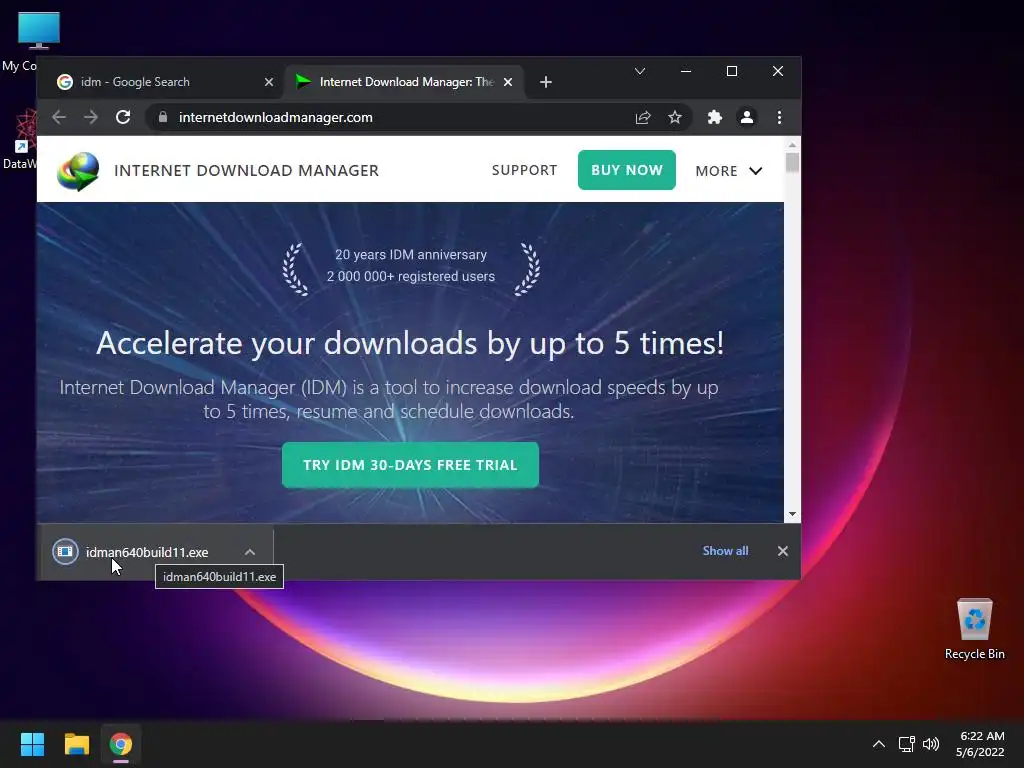Click the IDM globe logo
The width and height of the screenshot is (1024, 768).
78,171
